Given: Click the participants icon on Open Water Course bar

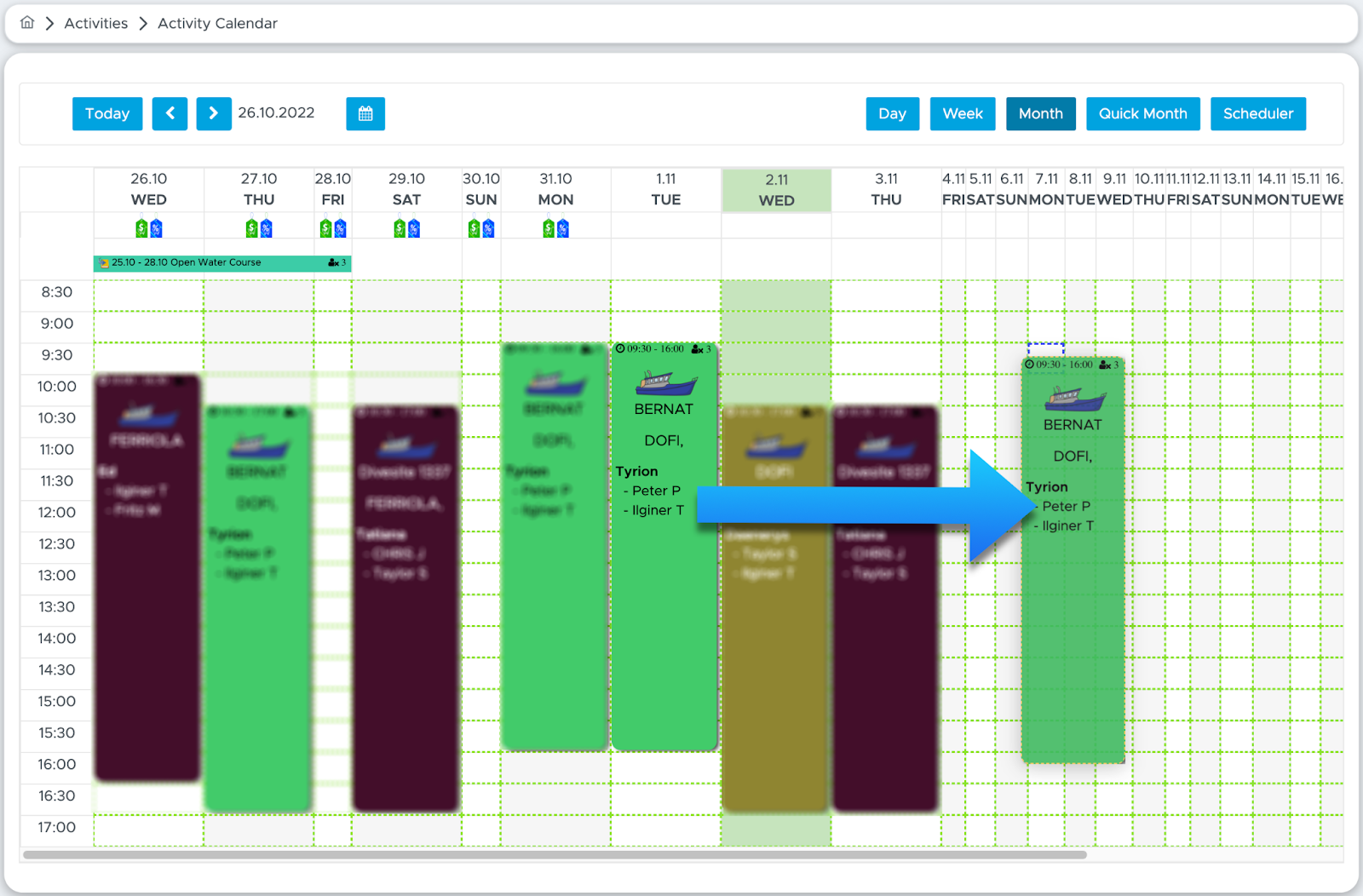Looking at the screenshot, I should click(333, 263).
